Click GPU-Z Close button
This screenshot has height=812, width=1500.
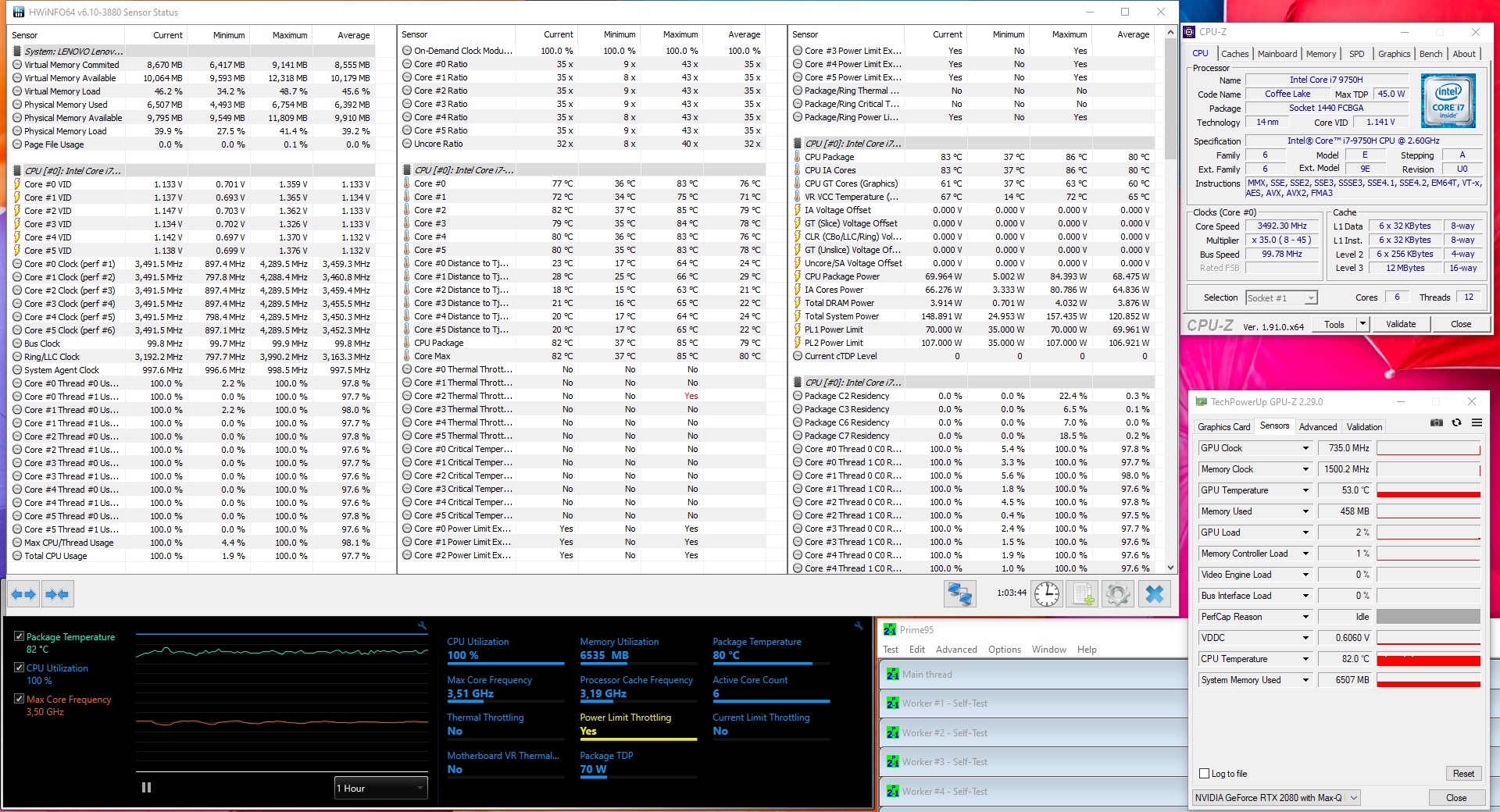[1456, 797]
